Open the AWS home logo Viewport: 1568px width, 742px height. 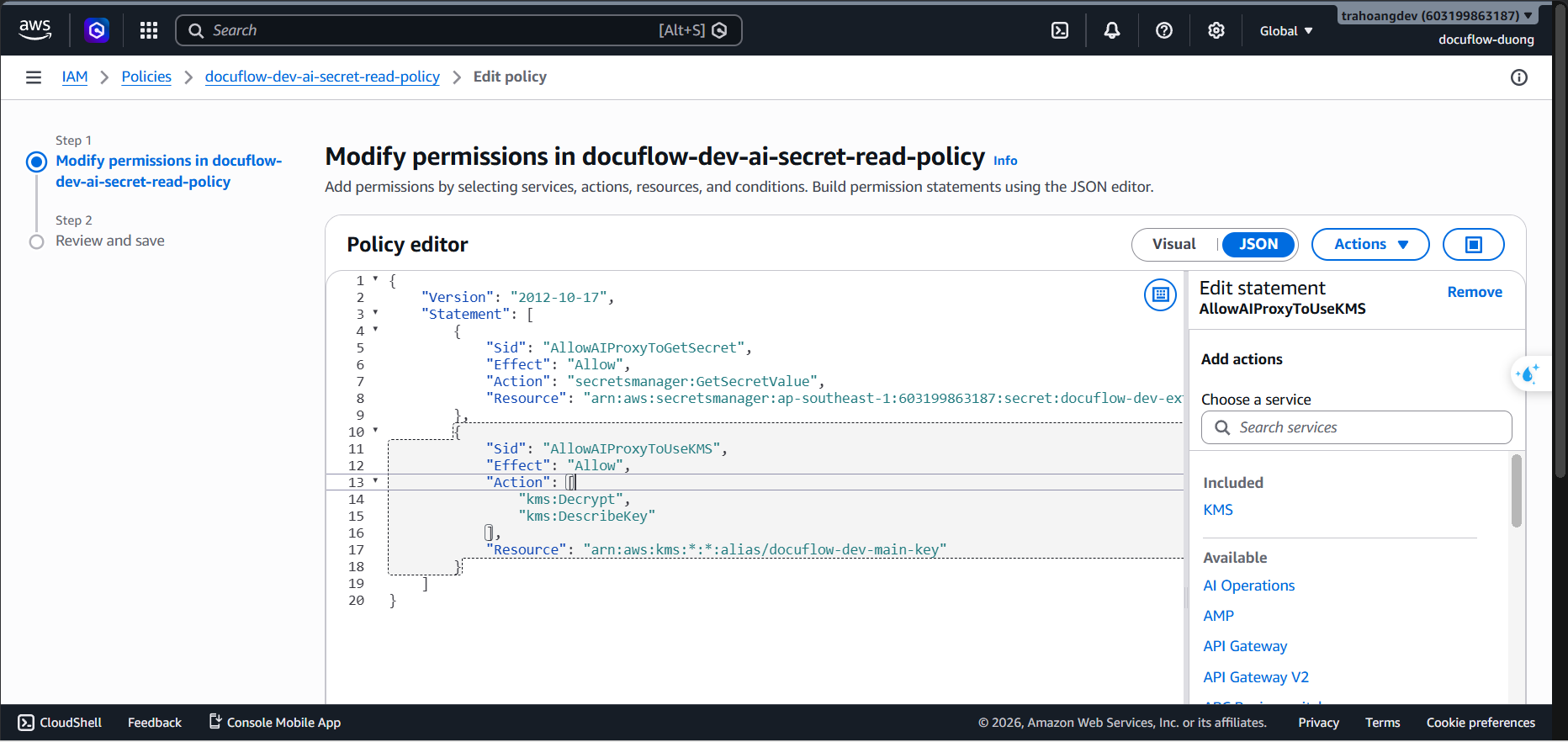(35, 30)
